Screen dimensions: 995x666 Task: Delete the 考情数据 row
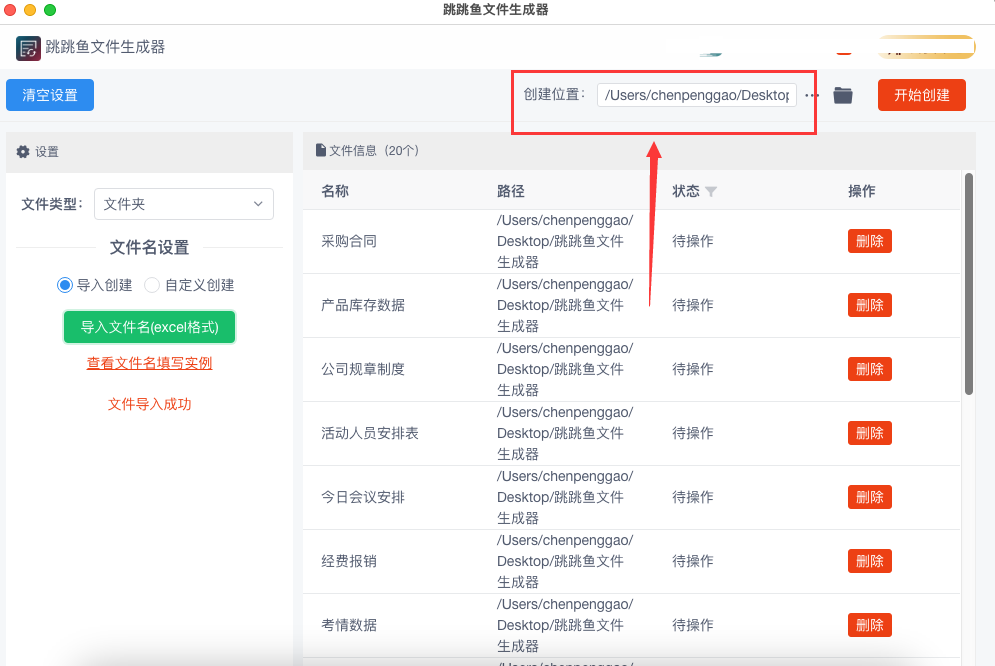(x=869, y=625)
